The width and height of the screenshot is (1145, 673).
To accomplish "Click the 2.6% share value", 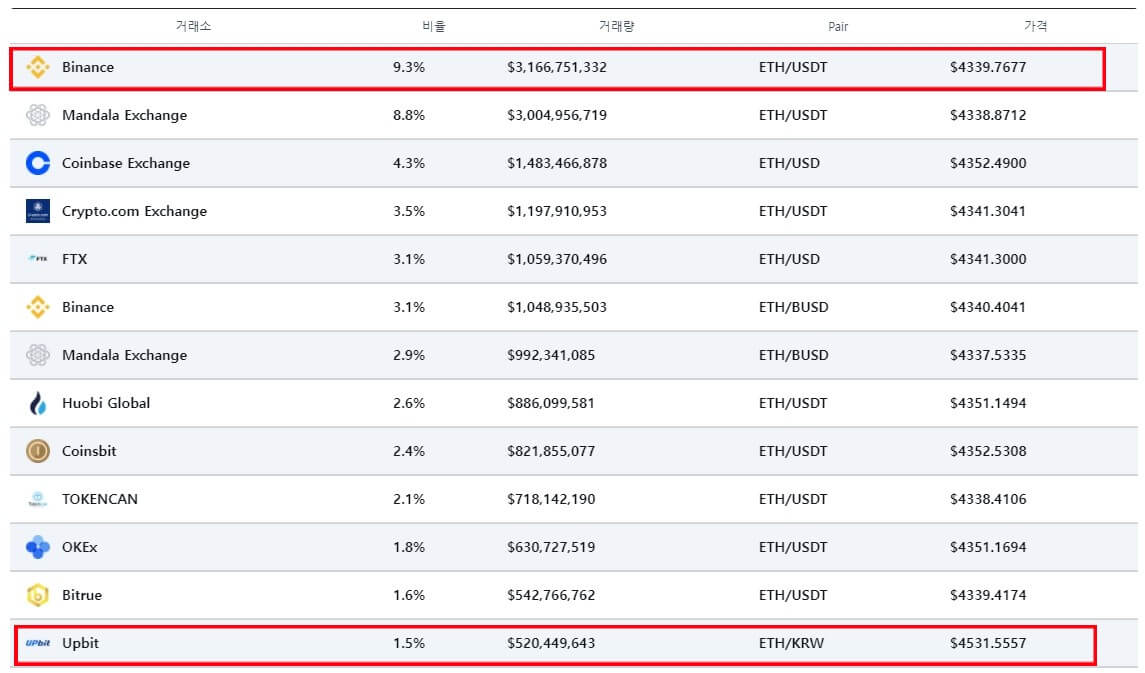I will tap(409, 404).
